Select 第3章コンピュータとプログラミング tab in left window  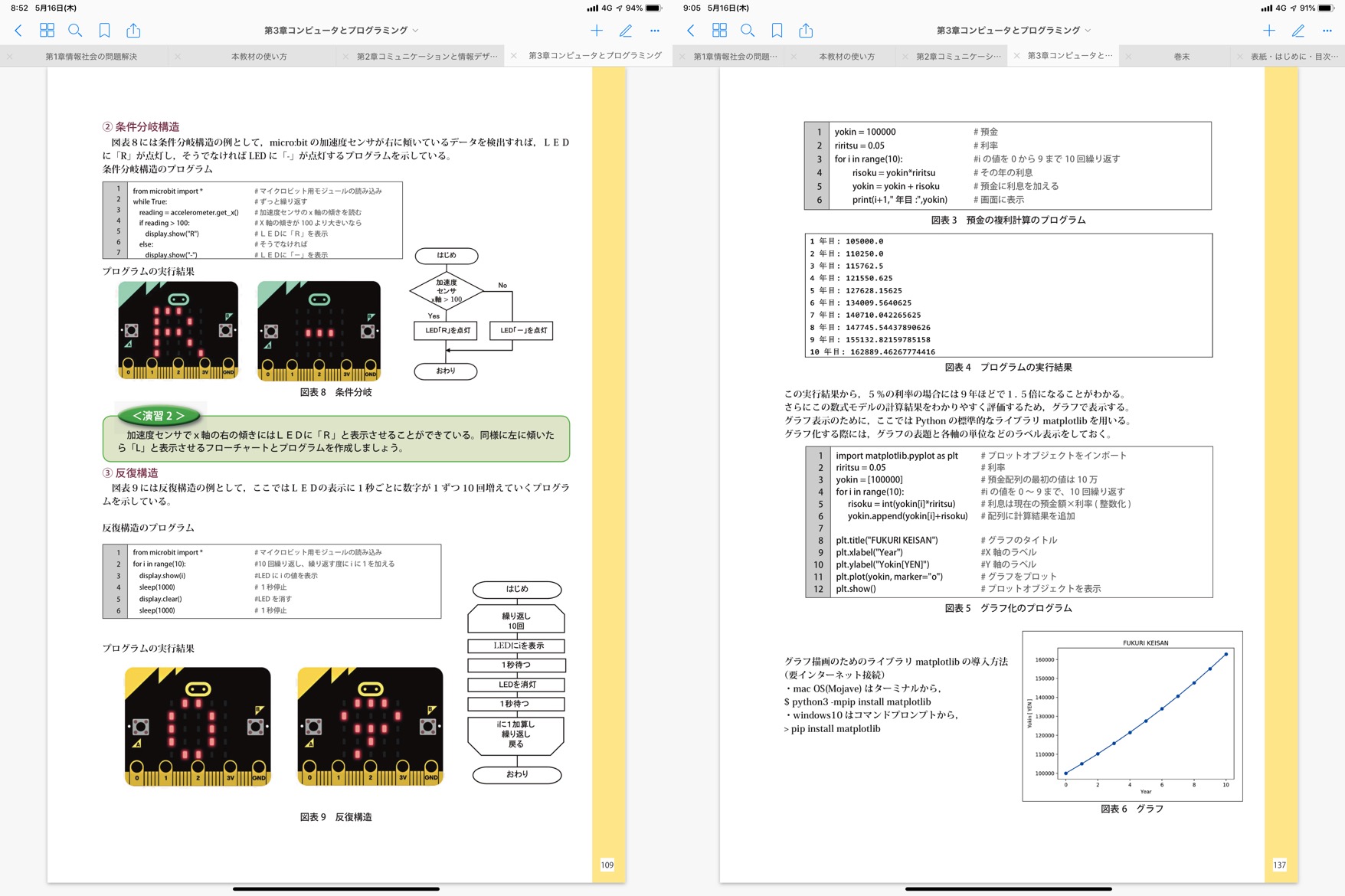pyautogui.click(x=595, y=56)
